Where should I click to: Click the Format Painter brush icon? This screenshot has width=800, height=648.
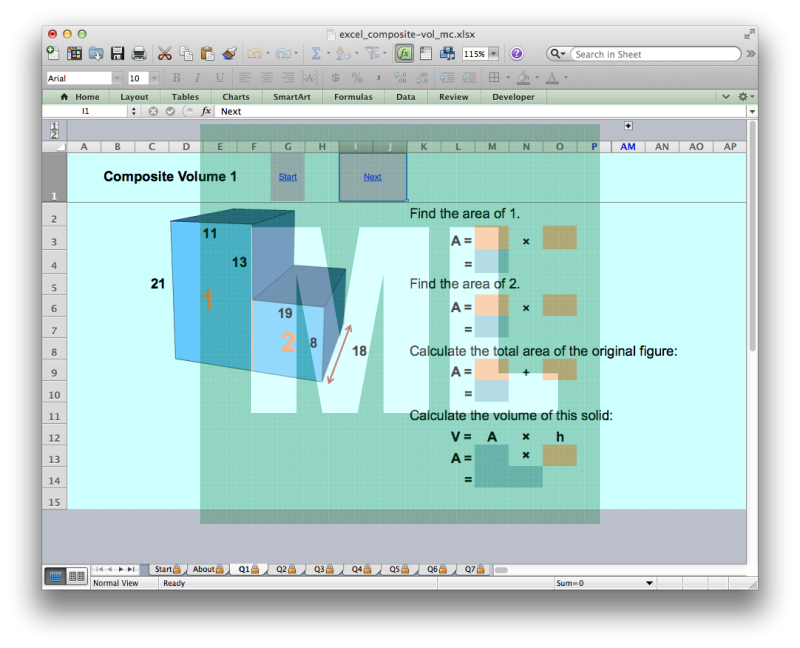[229, 54]
